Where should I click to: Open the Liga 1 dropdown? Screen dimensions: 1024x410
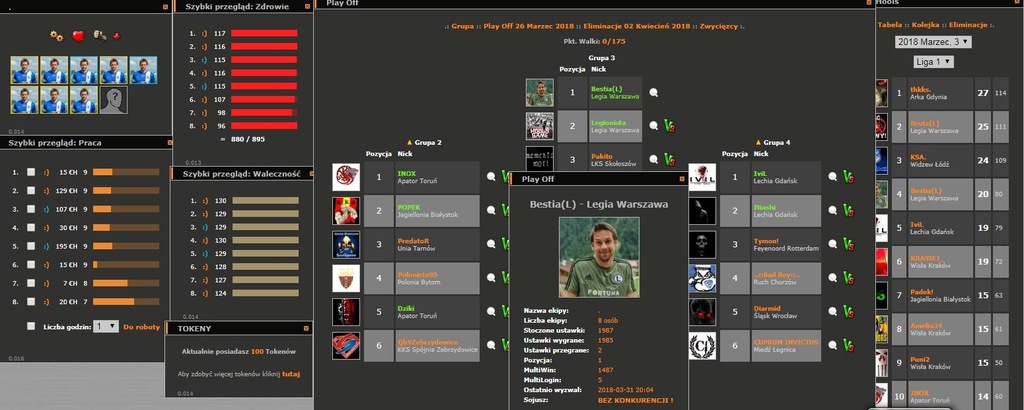click(933, 62)
